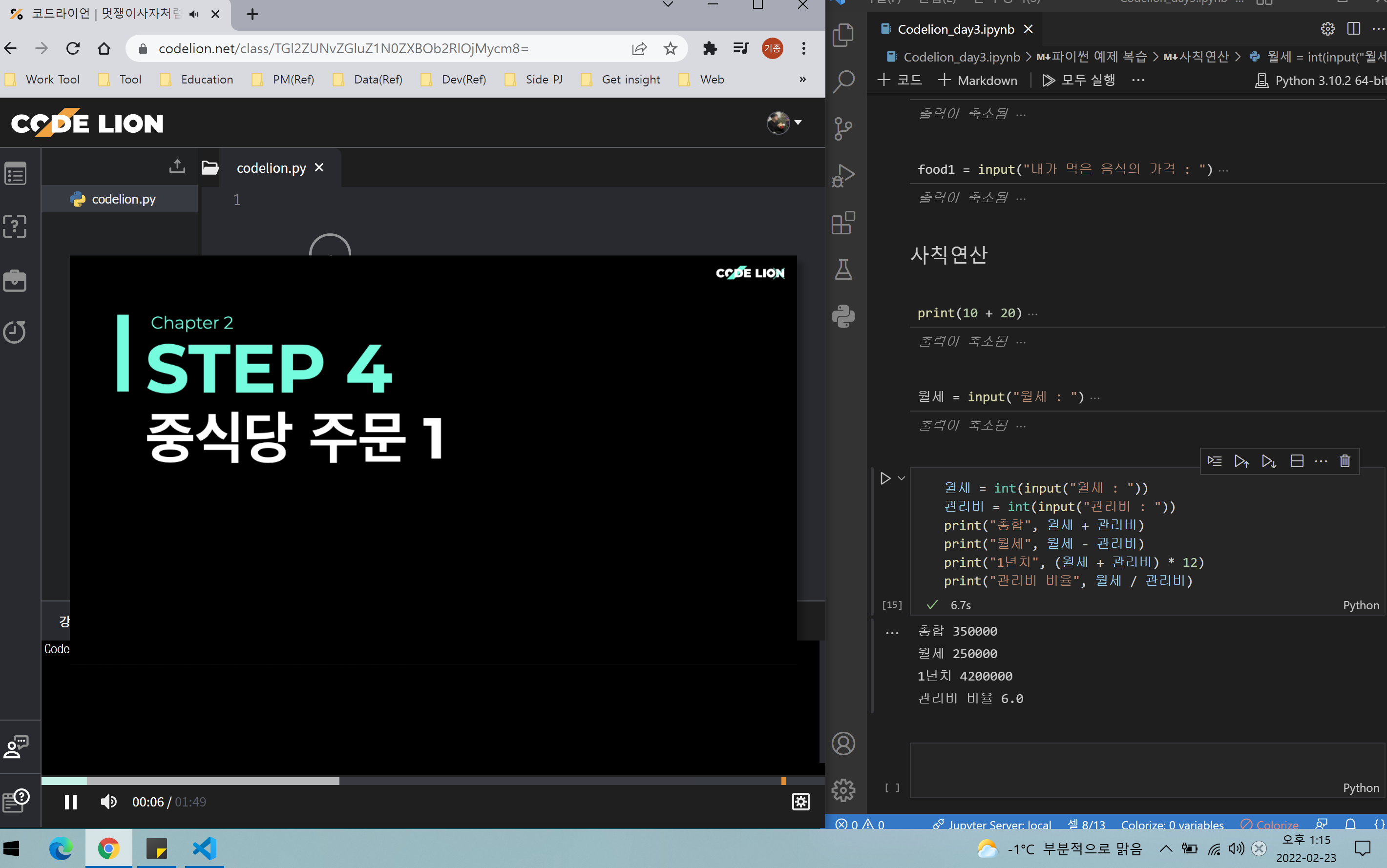Open Source Control view in VS Code
Viewport: 1387px width, 868px height.
click(842, 128)
